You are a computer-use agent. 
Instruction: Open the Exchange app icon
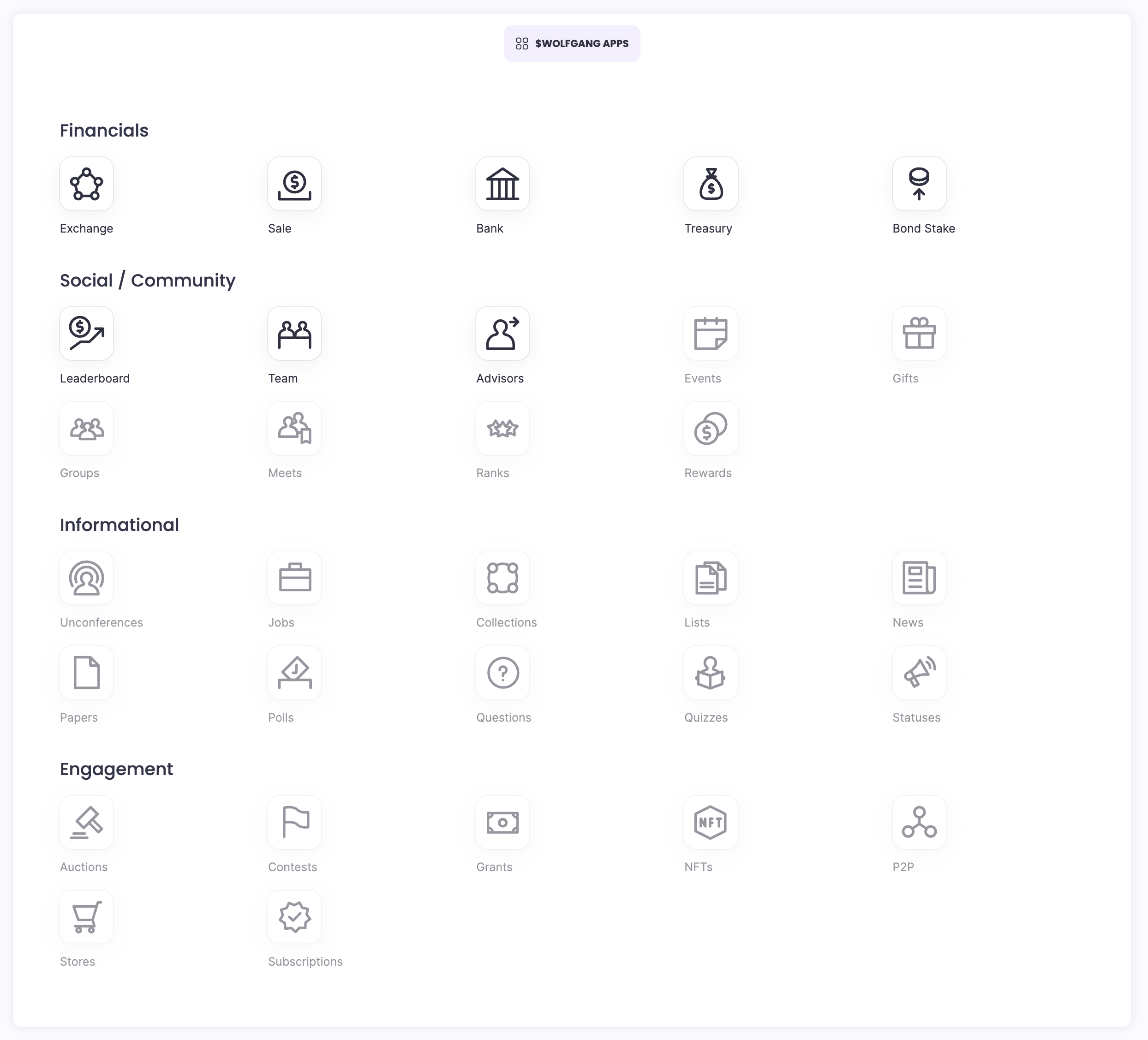[x=87, y=184]
